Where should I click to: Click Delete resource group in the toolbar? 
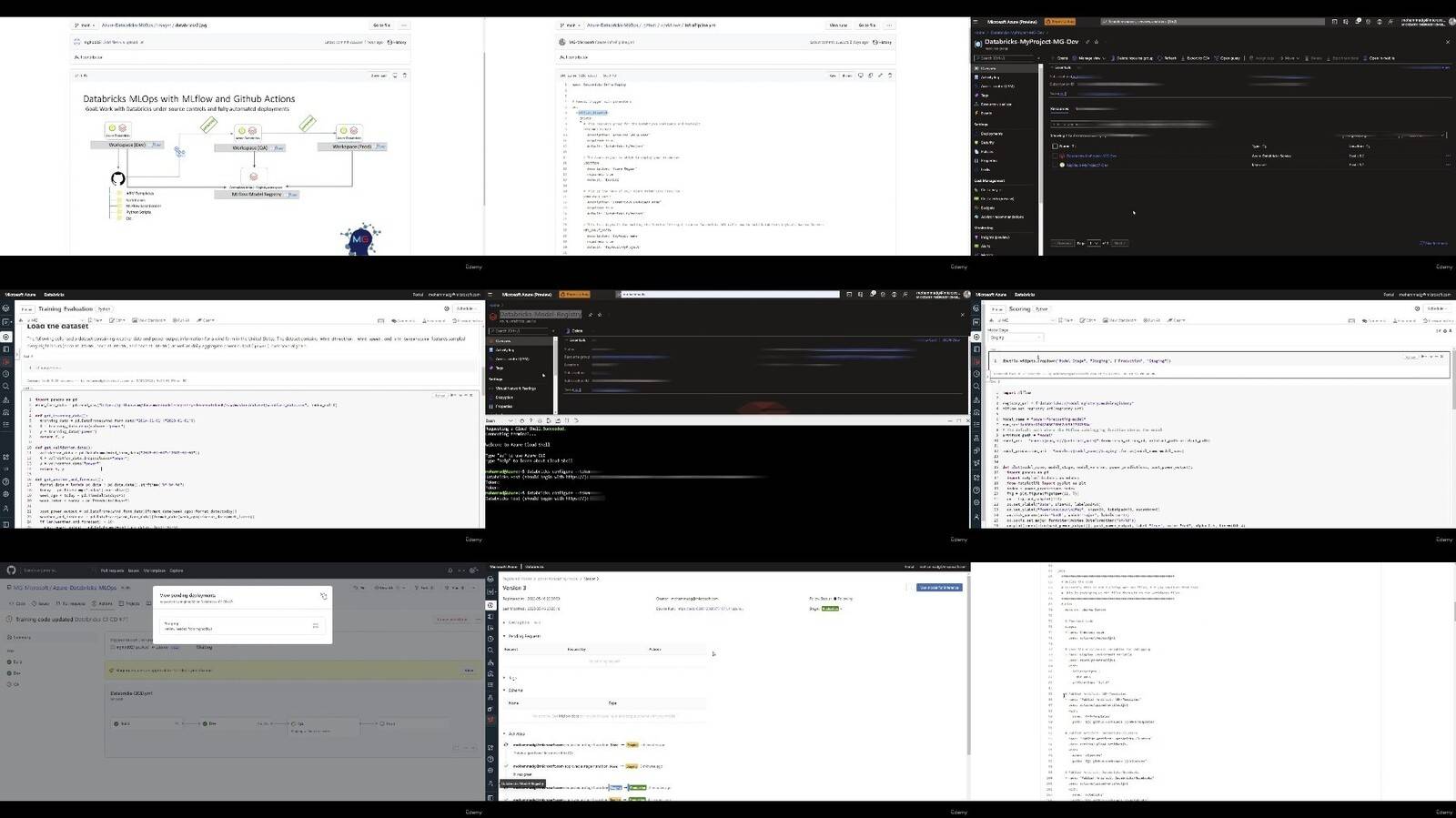click(1132, 58)
